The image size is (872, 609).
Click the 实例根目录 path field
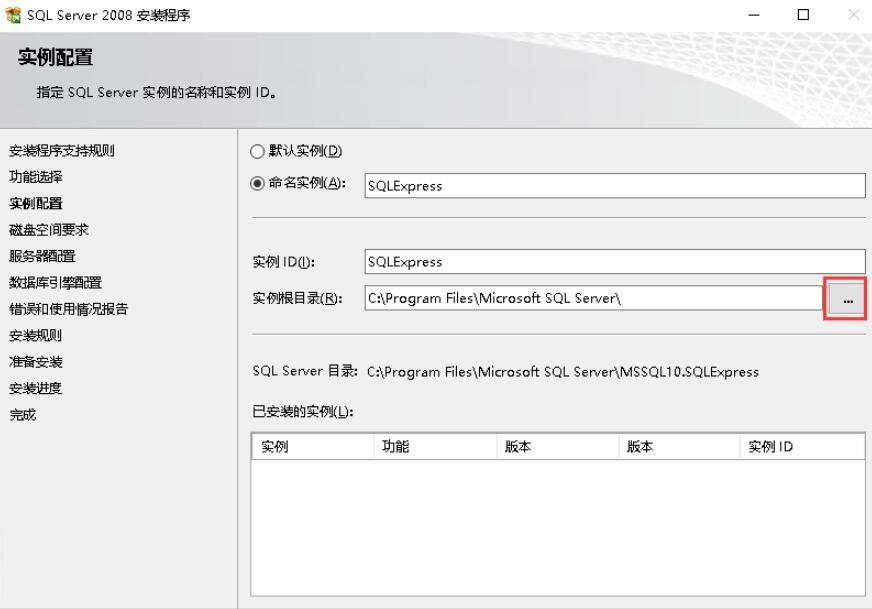pyautogui.click(x=593, y=298)
